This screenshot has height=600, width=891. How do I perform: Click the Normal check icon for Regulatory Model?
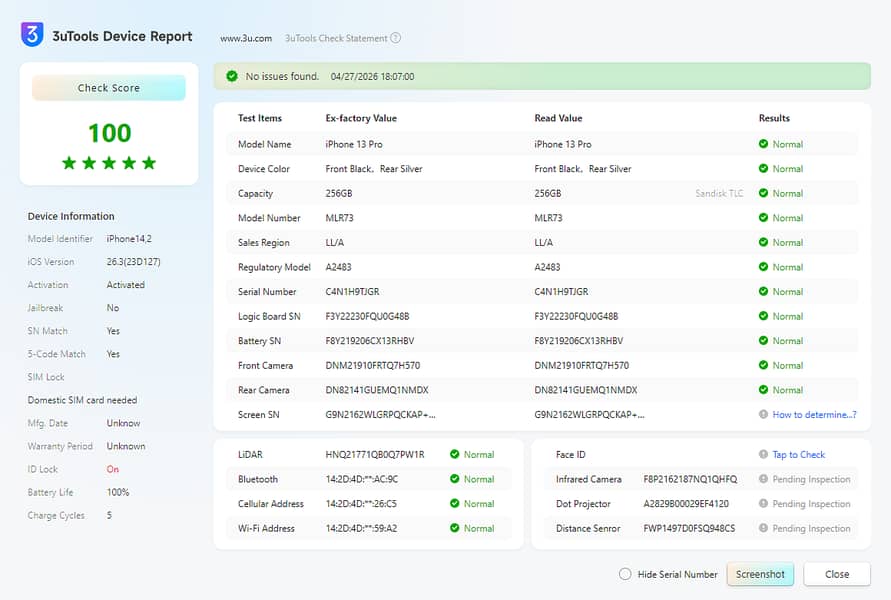click(x=763, y=266)
